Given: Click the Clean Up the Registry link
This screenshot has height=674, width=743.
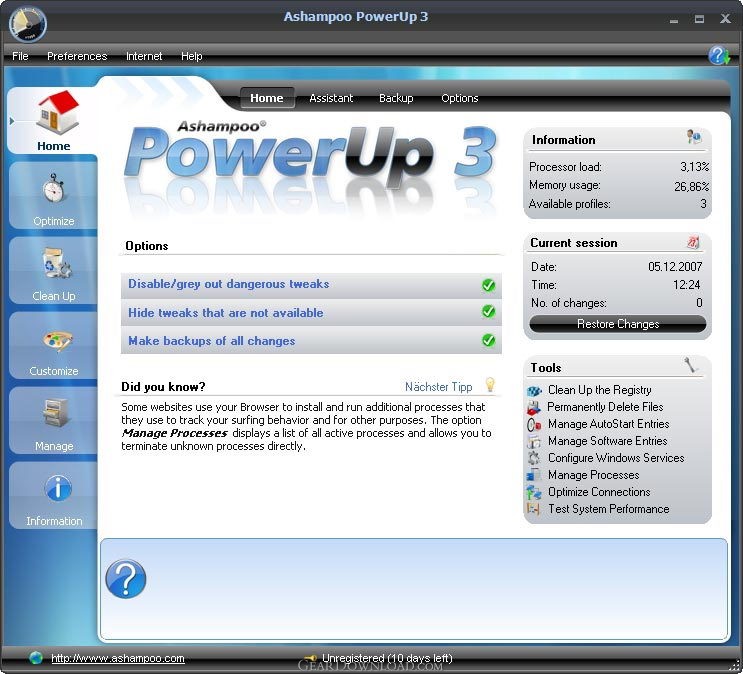Looking at the screenshot, I should (x=599, y=390).
